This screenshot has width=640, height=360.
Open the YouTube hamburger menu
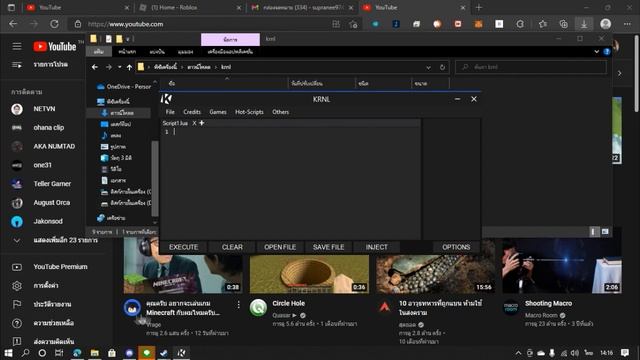click(x=17, y=46)
